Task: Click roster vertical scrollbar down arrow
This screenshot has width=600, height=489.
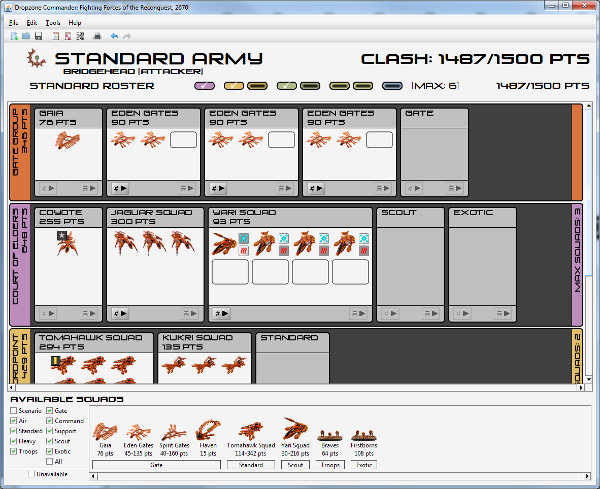Action: coord(589,379)
